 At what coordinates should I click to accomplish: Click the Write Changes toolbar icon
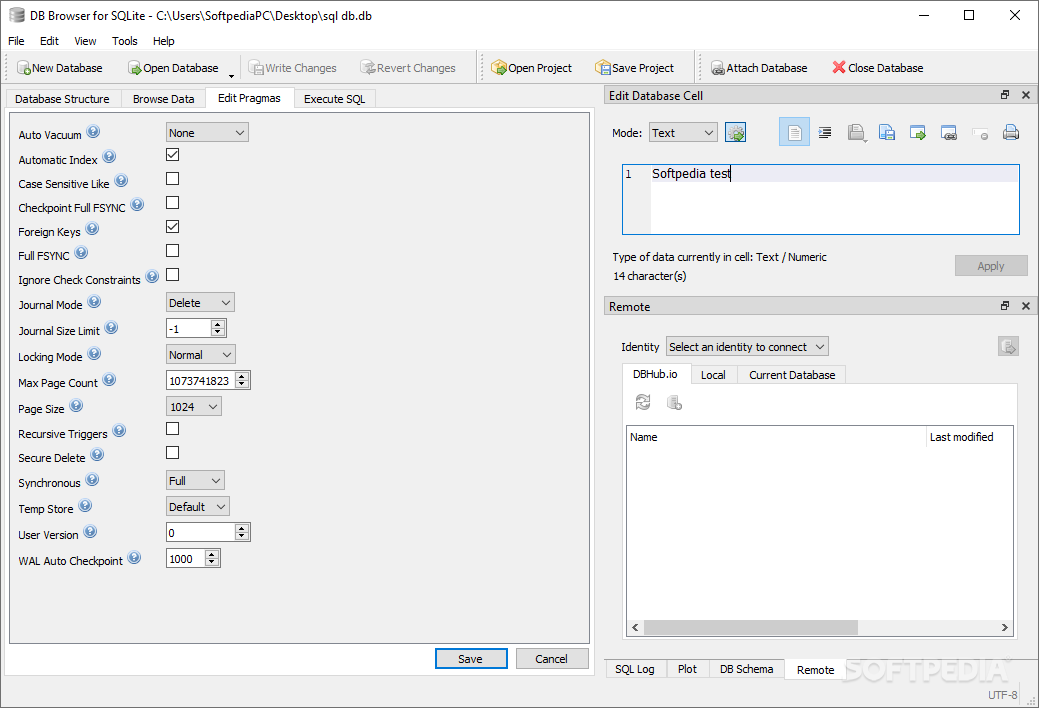256,68
